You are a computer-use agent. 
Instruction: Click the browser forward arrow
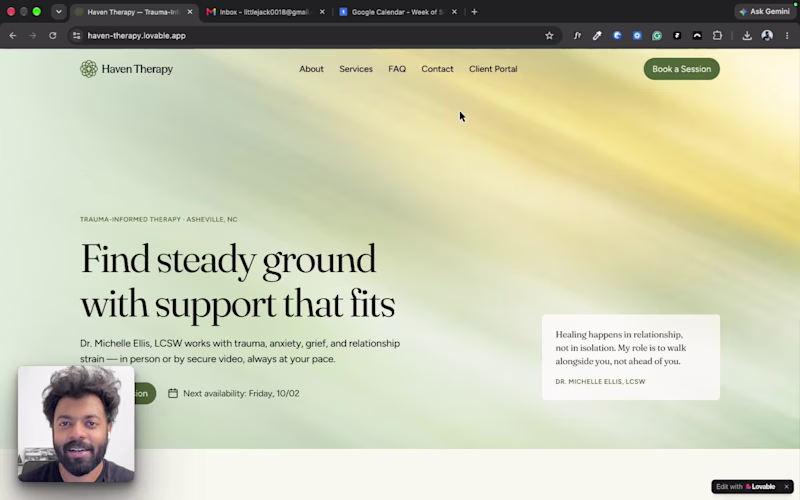coord(33,36)
